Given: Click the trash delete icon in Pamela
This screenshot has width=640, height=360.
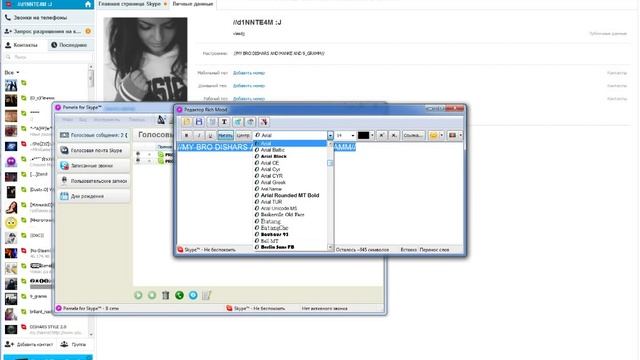Looking at the screenshot, I should point(165,295).
